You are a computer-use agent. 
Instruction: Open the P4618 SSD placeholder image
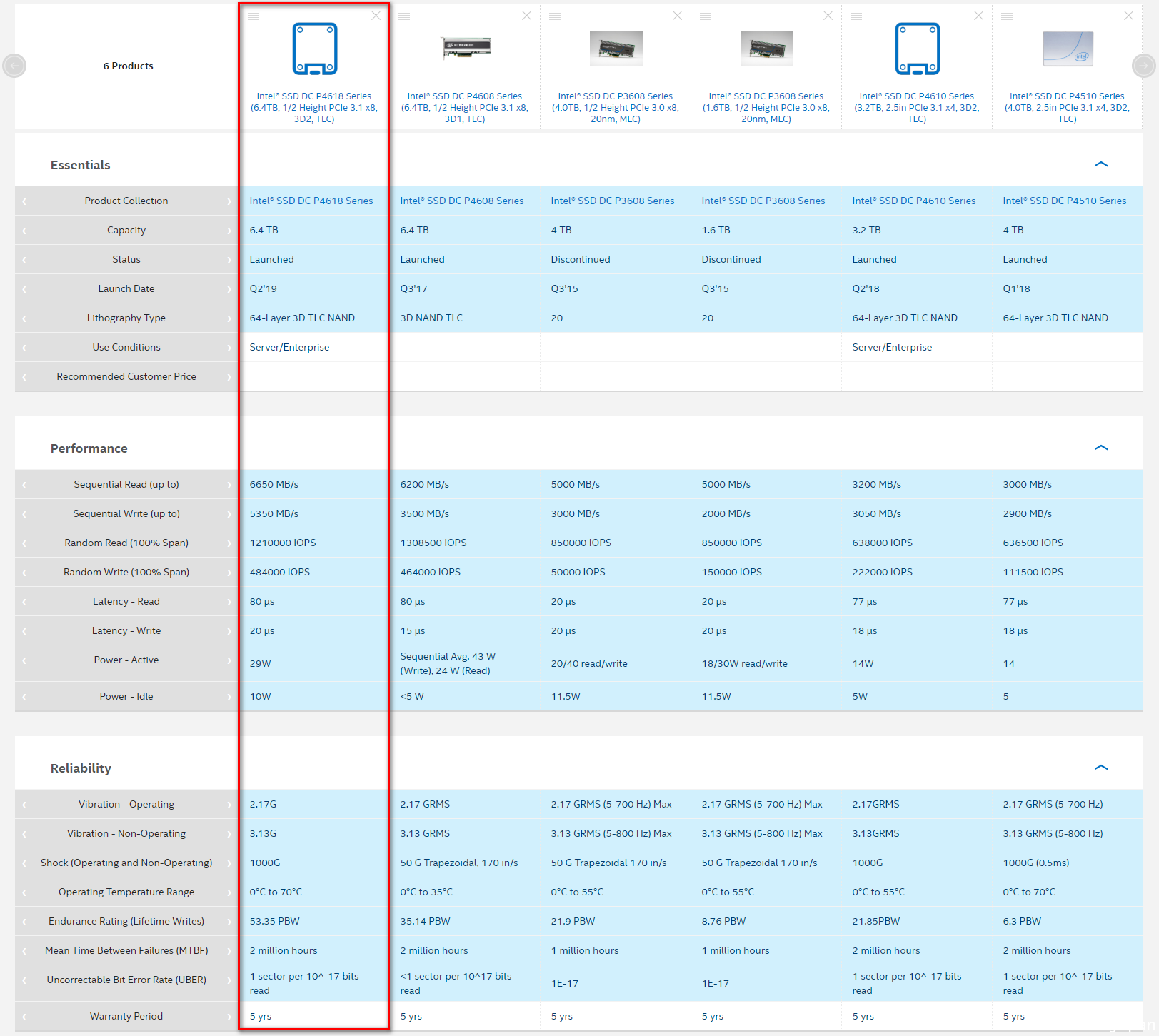point(315,49)
